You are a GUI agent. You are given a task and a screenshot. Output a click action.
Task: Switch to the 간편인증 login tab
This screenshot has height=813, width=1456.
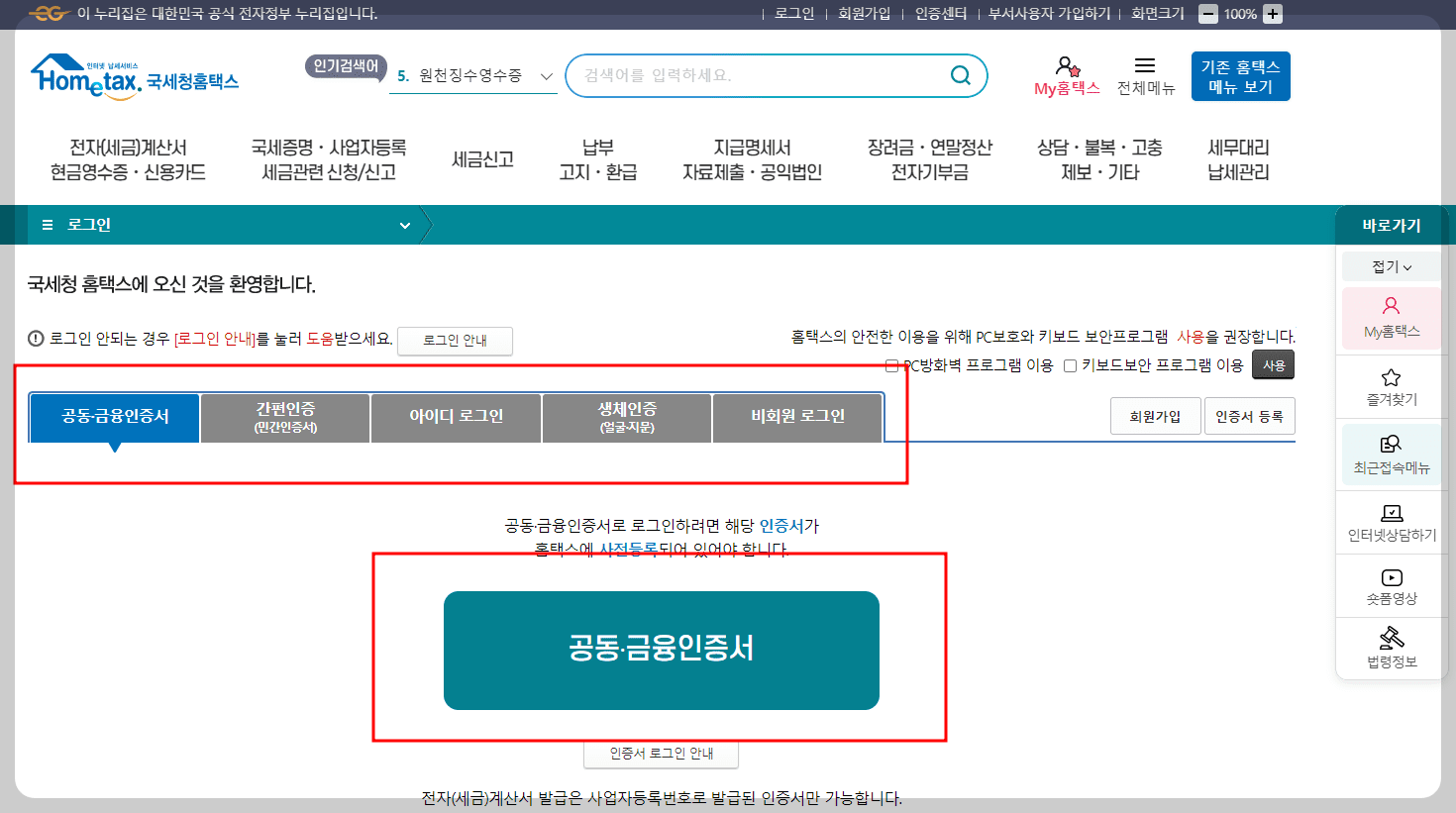tap(284, 417)
